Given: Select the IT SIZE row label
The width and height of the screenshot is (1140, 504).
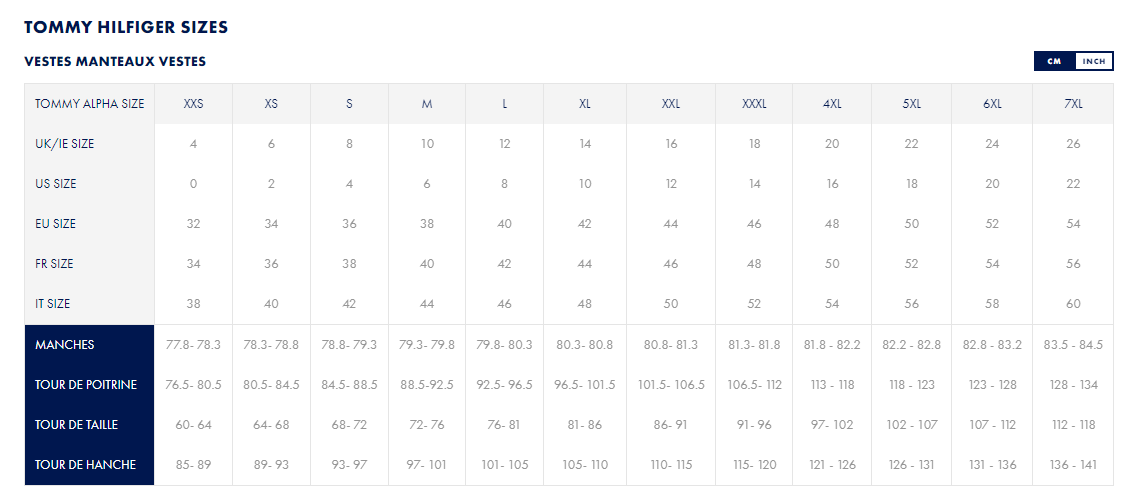Looking at the screenshot, I should [x=52, y=304].
